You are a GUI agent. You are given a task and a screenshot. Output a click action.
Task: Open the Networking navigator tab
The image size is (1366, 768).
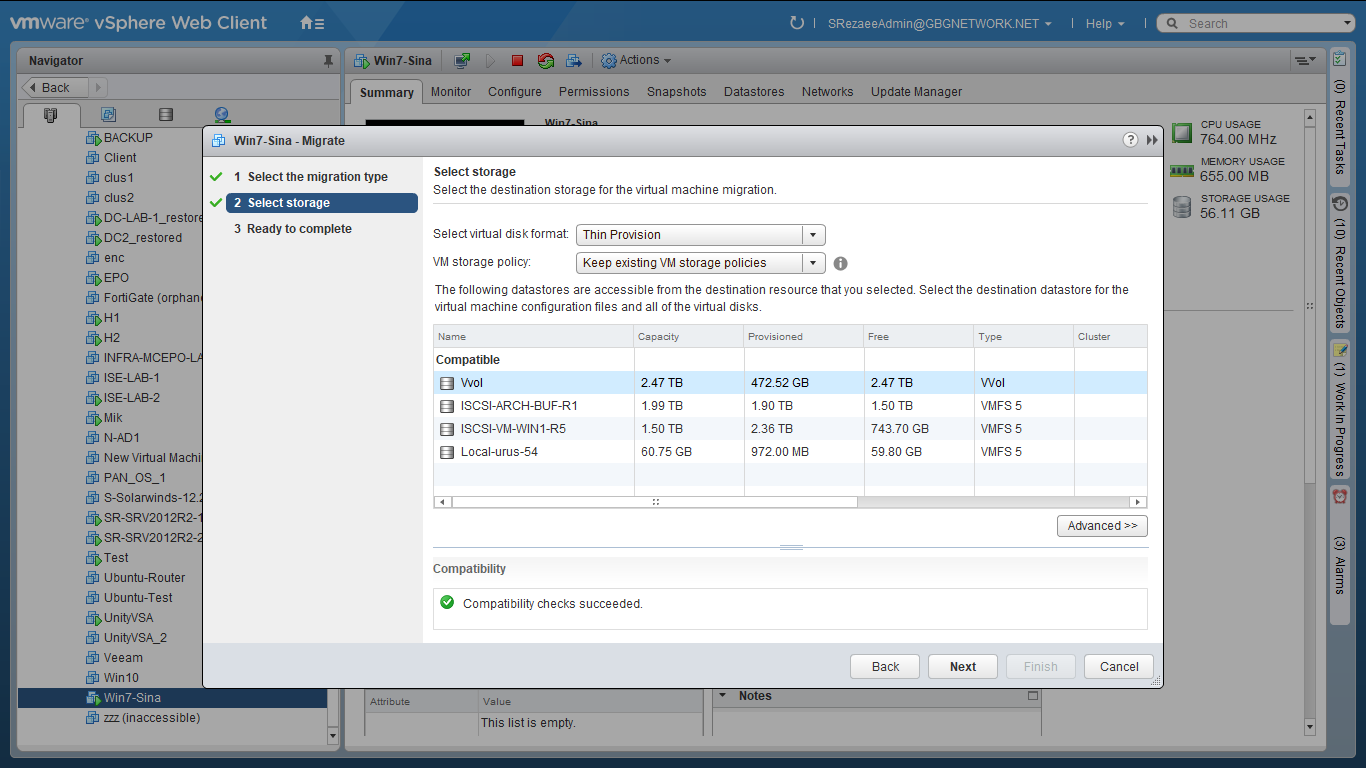click(x=222, y=115)
